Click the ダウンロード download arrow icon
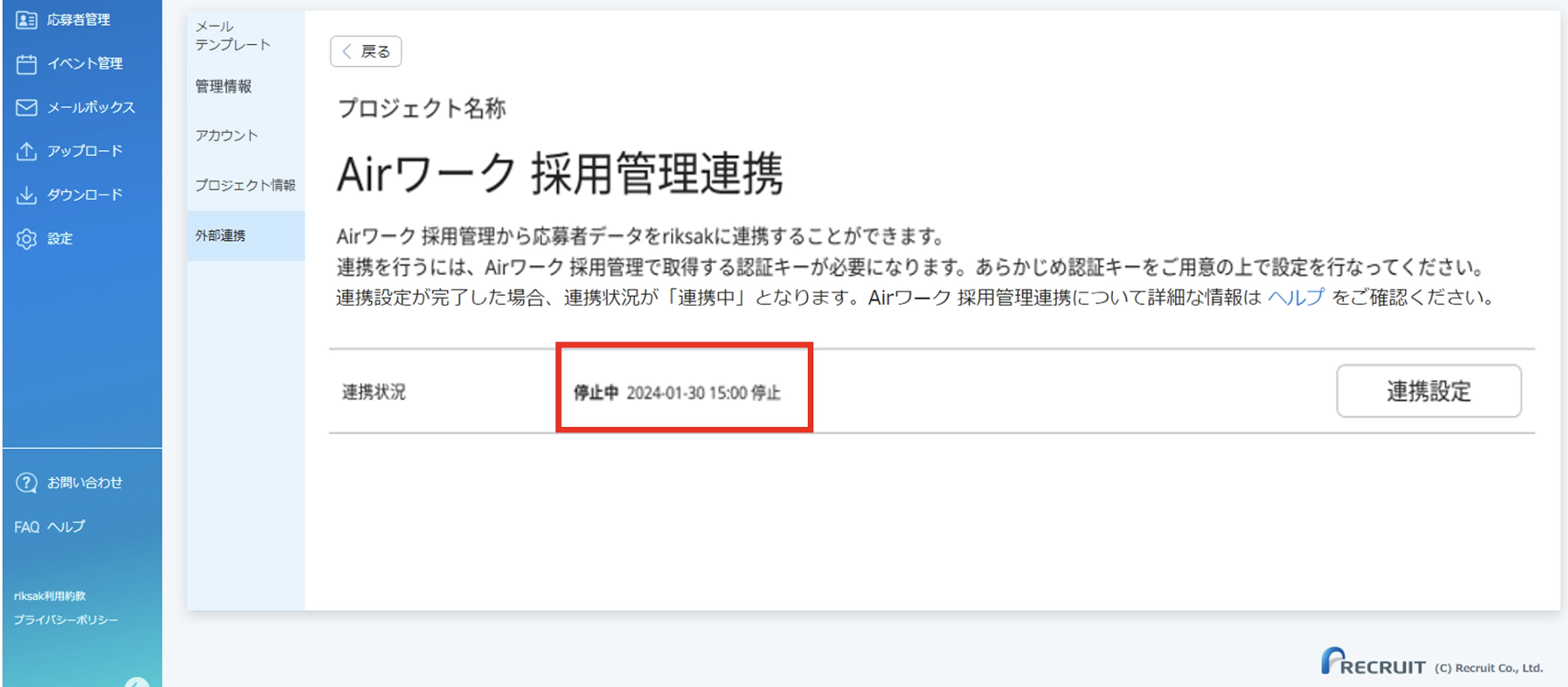Screen dimensions: 1568x687 [x=27, y=195]
